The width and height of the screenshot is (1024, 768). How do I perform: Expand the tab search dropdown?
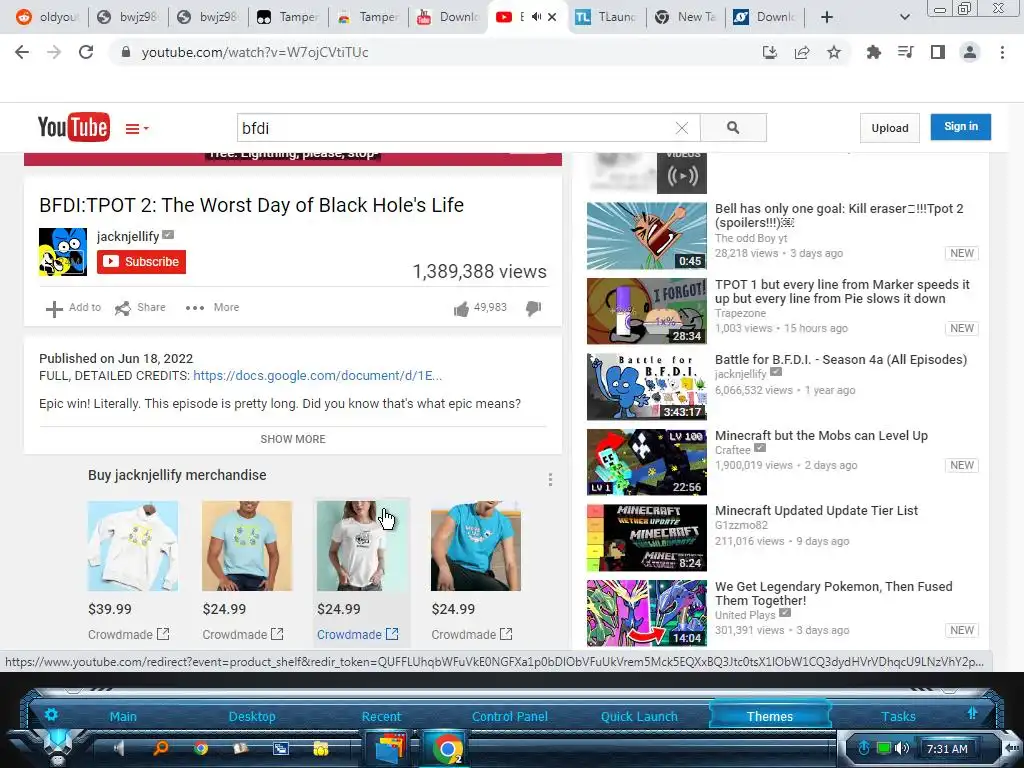[904, 17]
